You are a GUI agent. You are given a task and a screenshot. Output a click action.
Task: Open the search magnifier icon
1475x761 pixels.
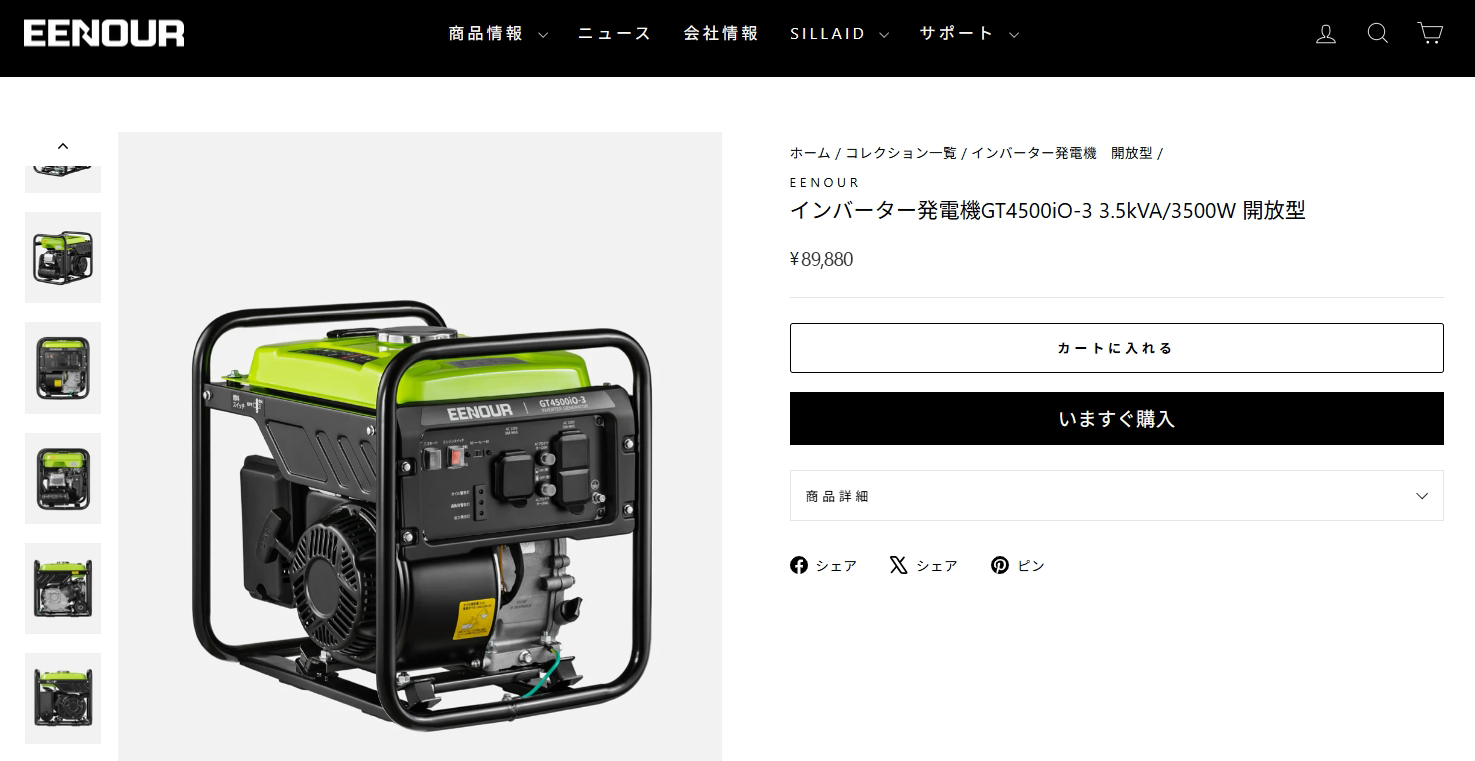tap(1378, 34)
